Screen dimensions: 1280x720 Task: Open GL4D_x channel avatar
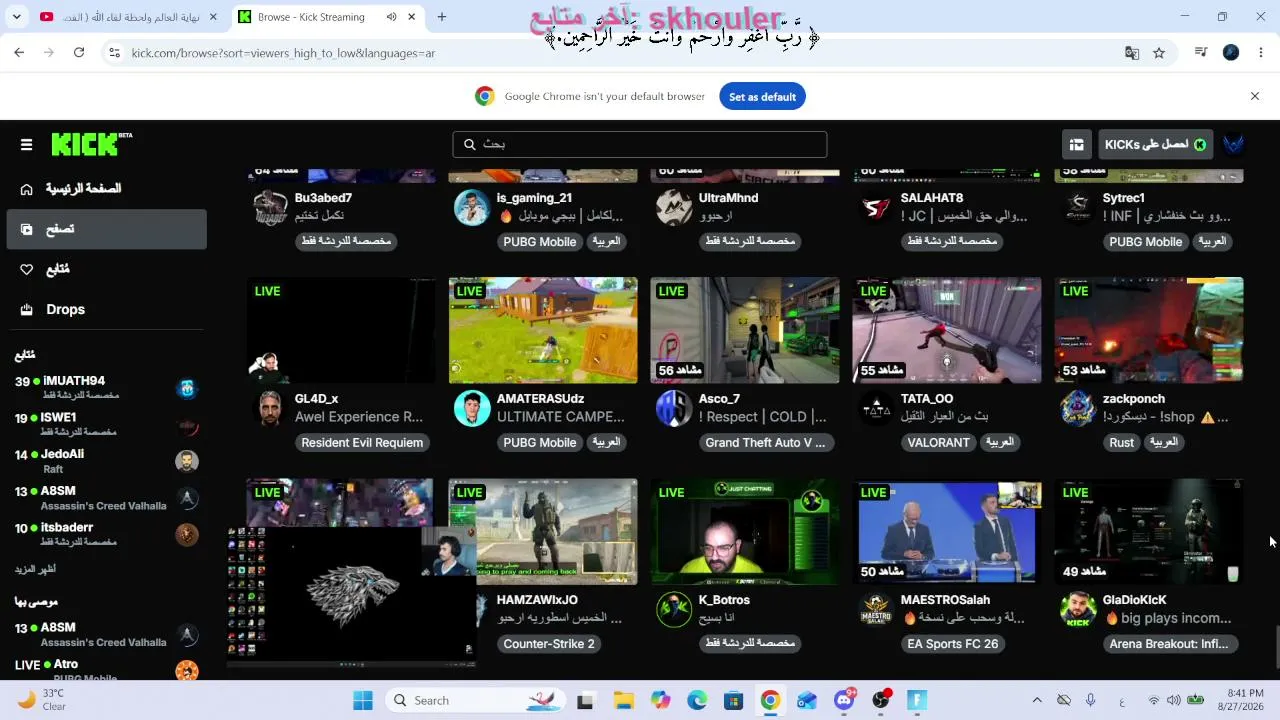tap(270, 409)
